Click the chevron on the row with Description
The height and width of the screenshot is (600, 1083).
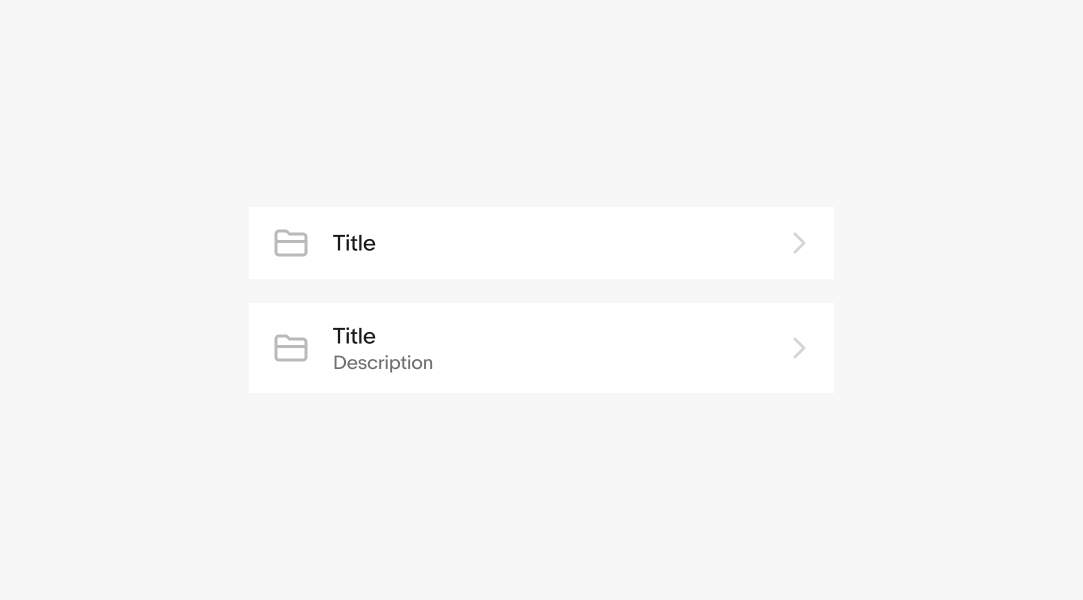point(798,348)
